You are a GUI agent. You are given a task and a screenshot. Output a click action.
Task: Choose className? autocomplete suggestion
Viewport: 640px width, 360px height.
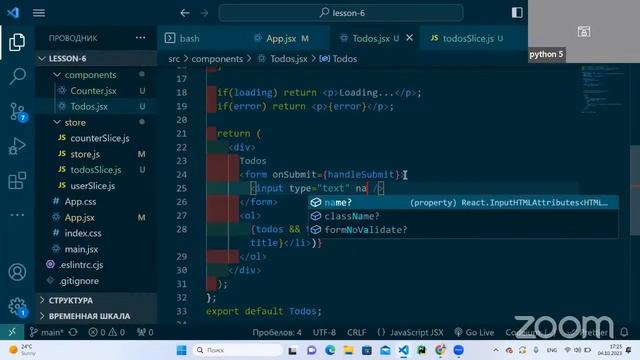pyautogui.click(x=463, y=216)
